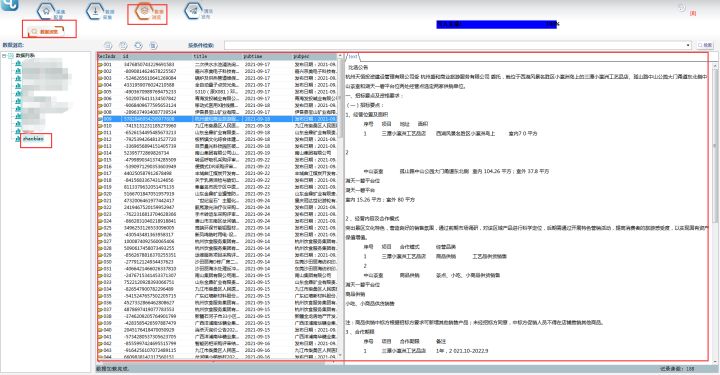Select row index 015 in the list
The width and height of the screenshot is (720, 375).
pyautogui.click(x=108, y=160)
